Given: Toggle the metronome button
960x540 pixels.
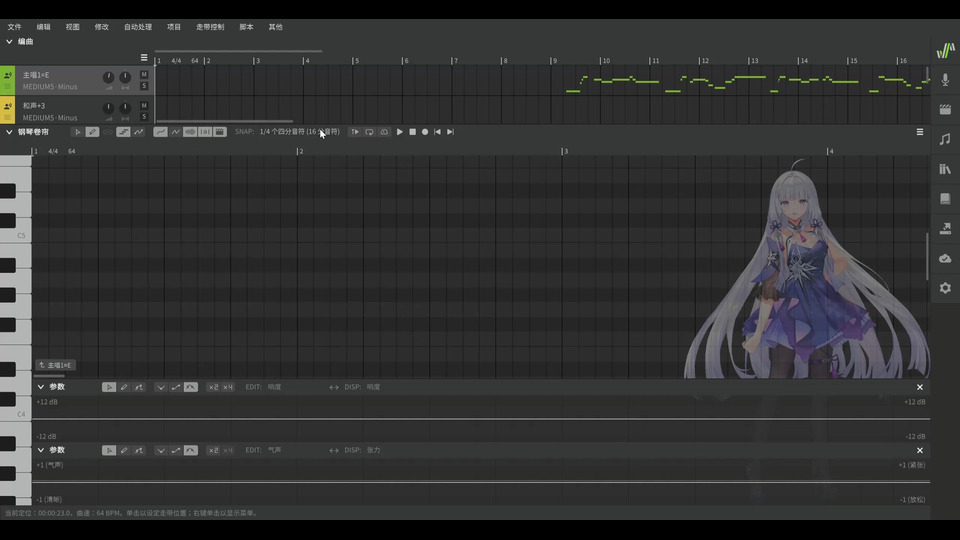Looking at the screenshot, I should pos(384,132).
